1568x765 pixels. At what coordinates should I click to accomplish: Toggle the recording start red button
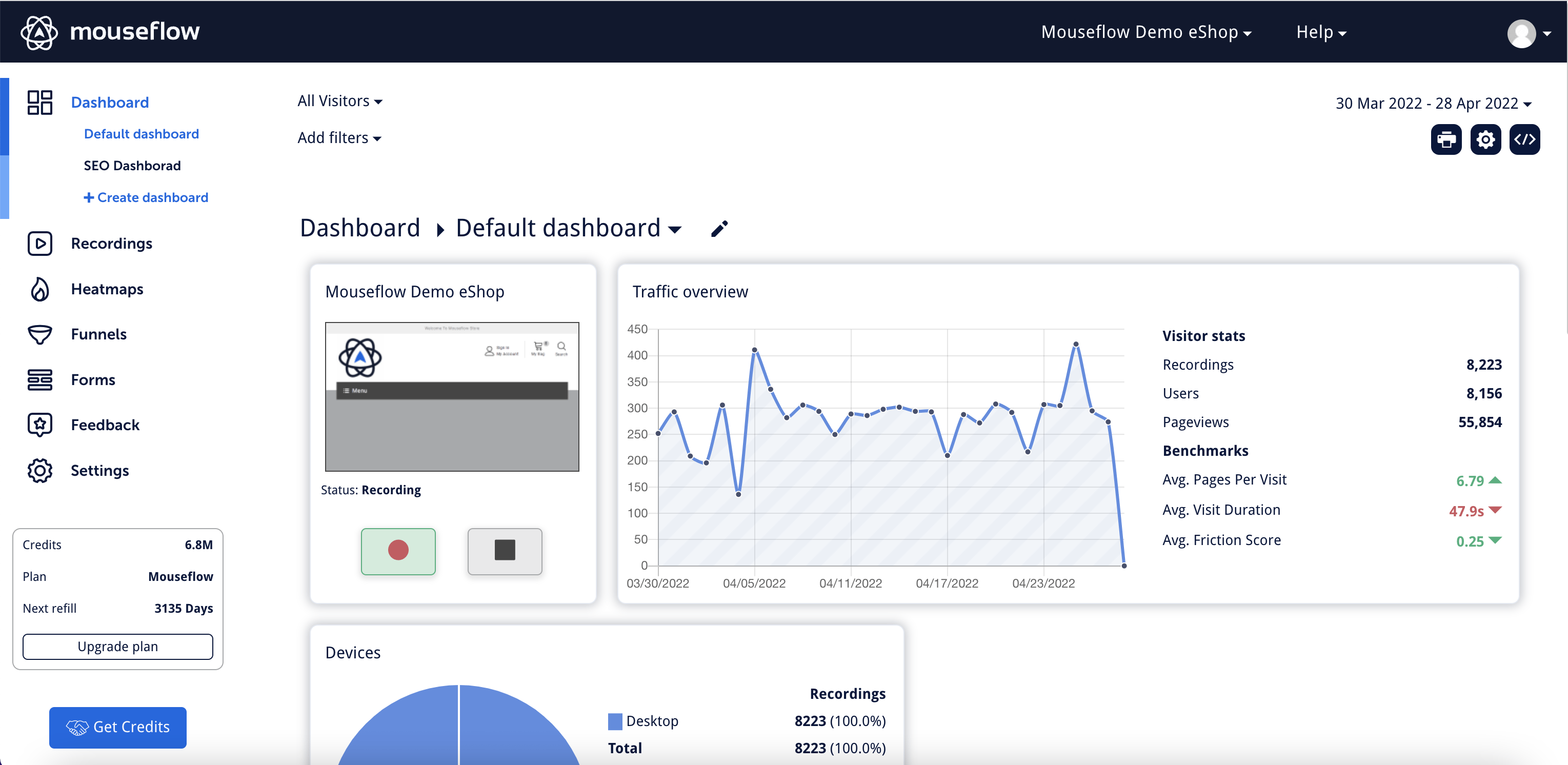400,548
